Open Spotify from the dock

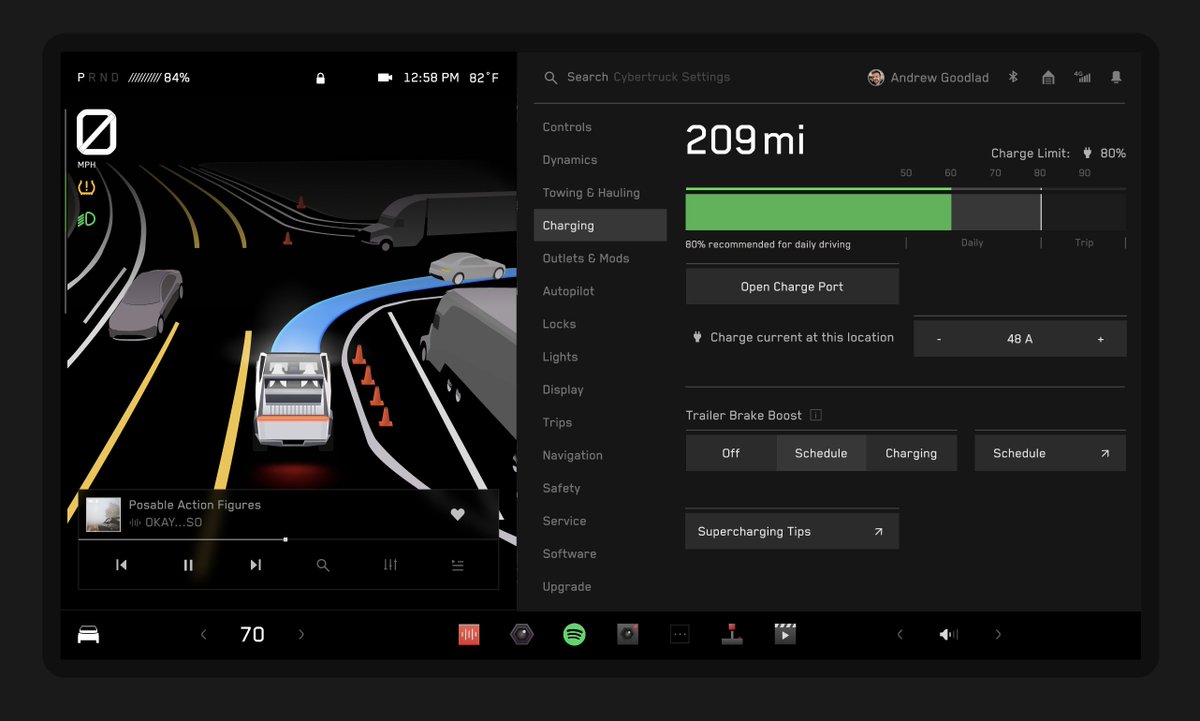[574, 634]
